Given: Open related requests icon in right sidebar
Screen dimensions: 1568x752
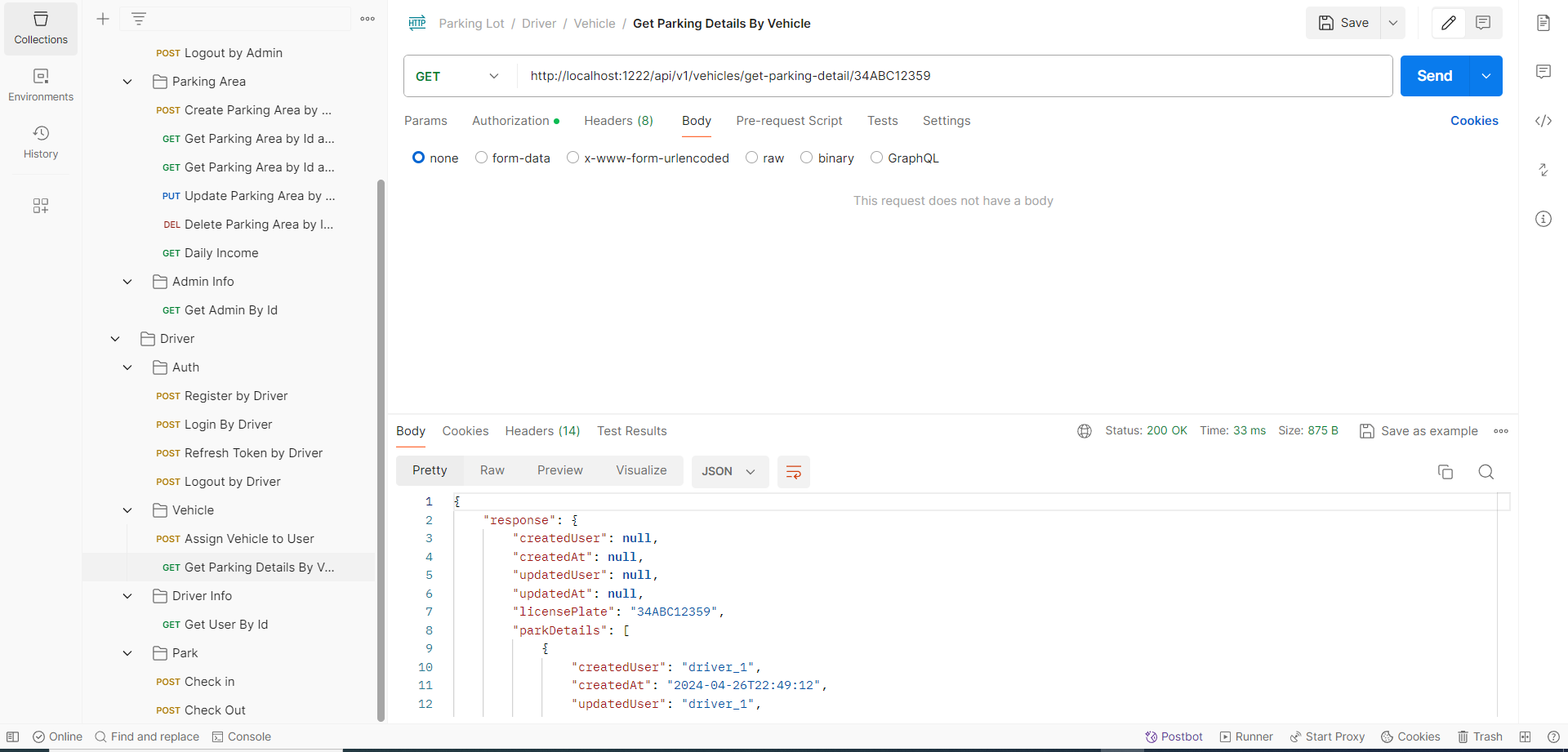Looking at the screenshot, I should click(1543, 170).
